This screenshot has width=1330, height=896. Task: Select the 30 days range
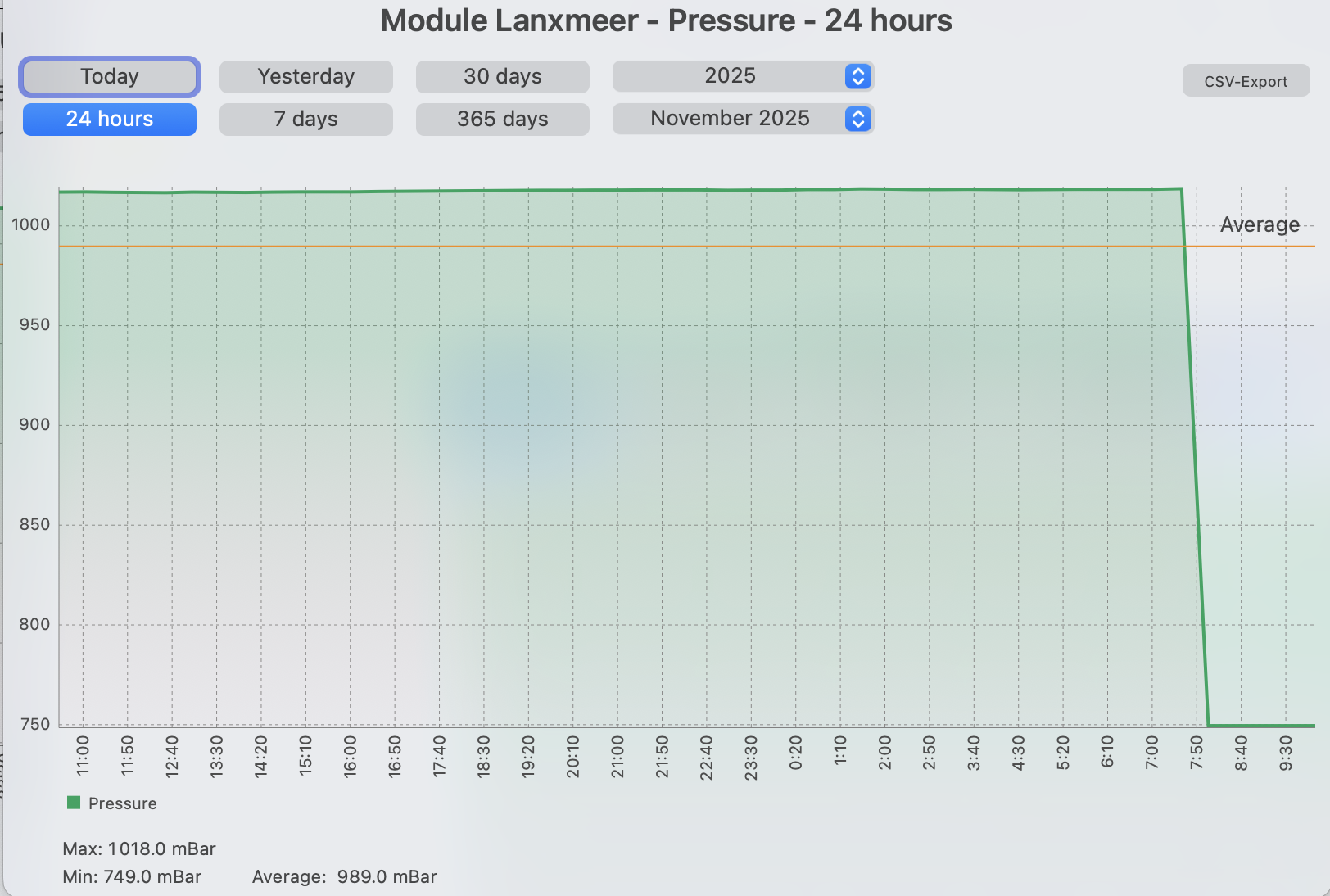[502, 77]
